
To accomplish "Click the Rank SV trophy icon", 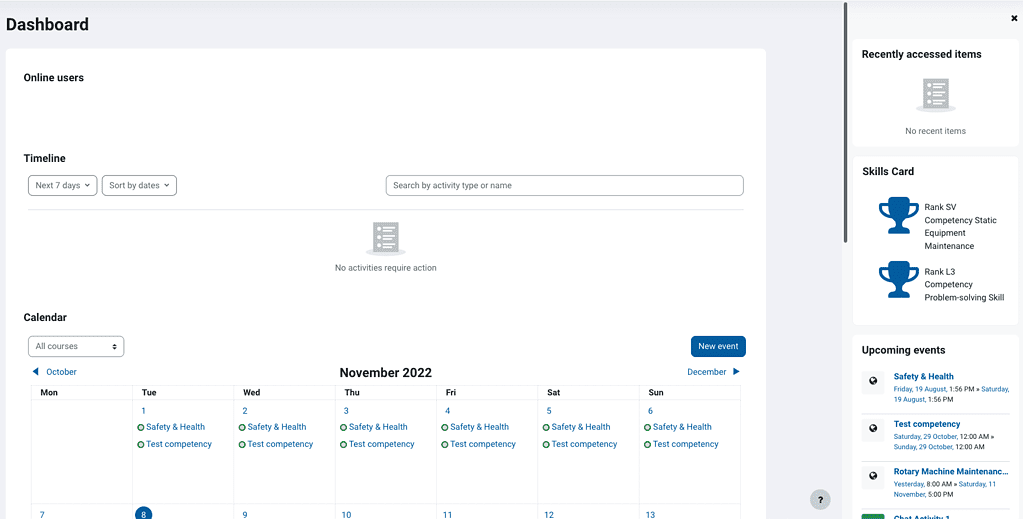I will 898,215.
